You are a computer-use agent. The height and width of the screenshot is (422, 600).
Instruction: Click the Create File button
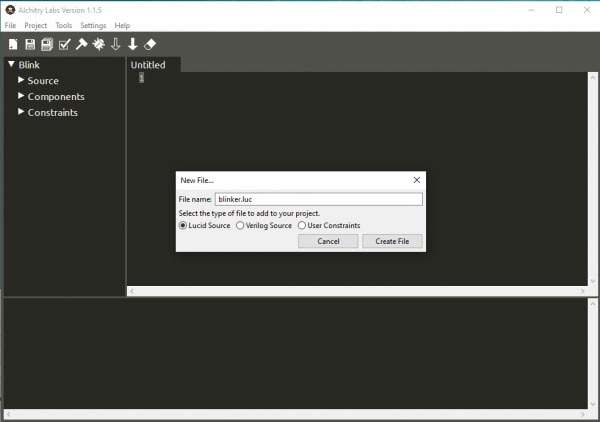click(x=392, y=241)
